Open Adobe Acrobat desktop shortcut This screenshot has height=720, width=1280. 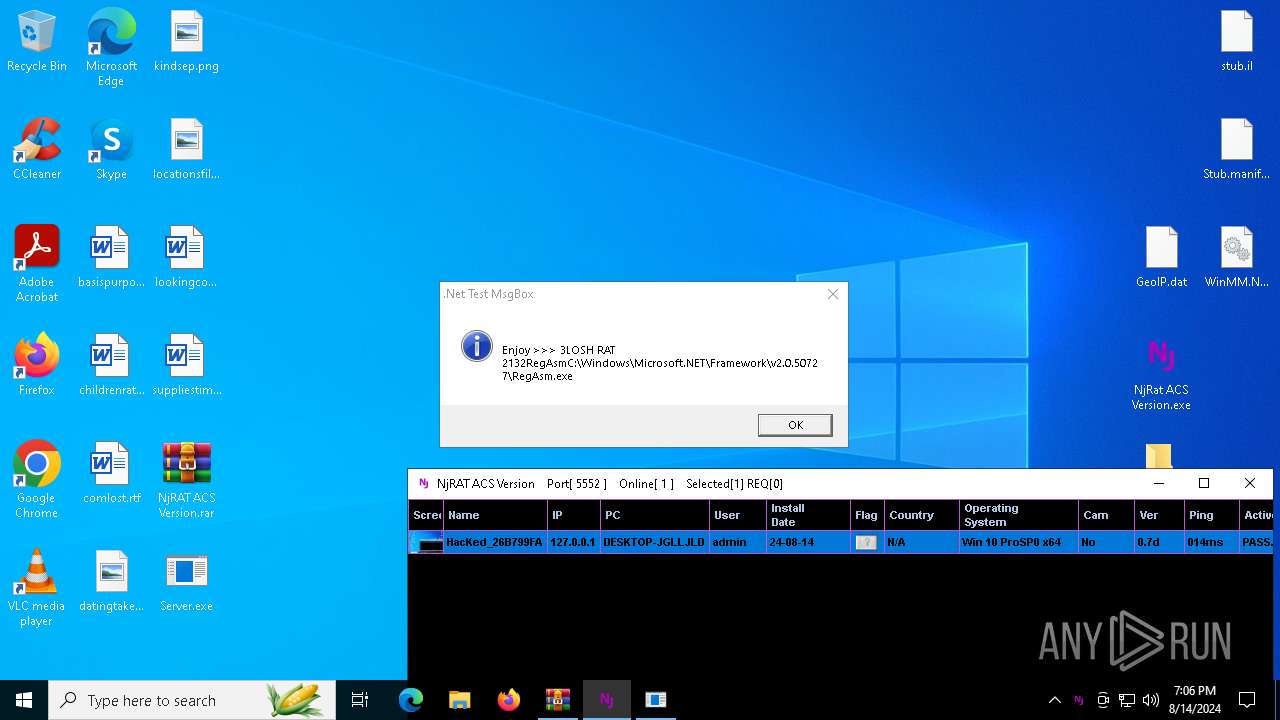(37, 264)
